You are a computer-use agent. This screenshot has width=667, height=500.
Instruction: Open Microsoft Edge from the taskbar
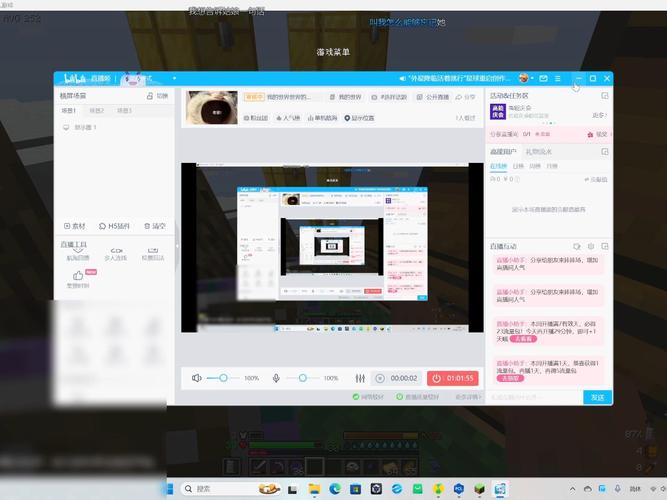335,489
